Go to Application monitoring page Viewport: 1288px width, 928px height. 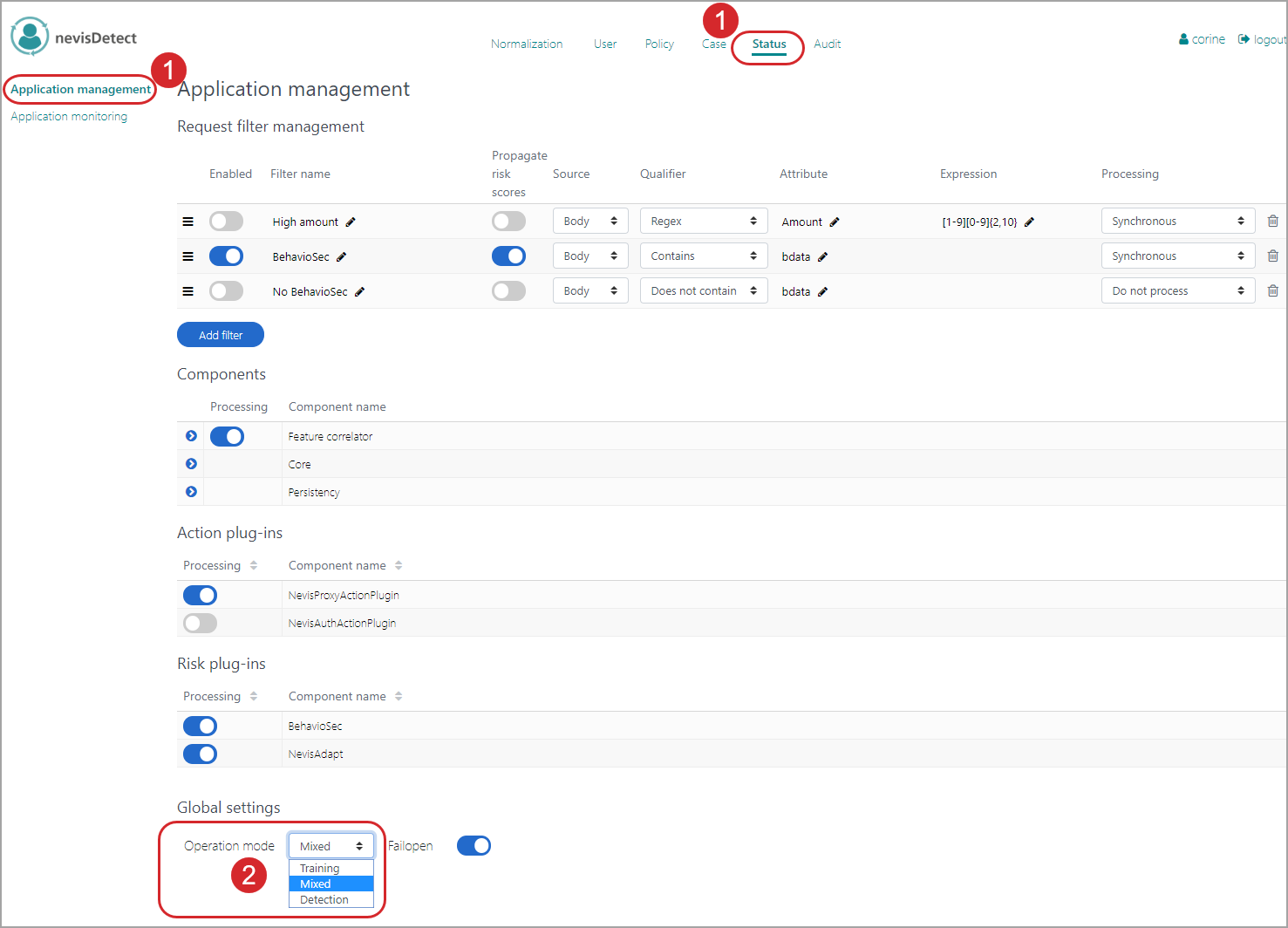(x=69, y=117)
